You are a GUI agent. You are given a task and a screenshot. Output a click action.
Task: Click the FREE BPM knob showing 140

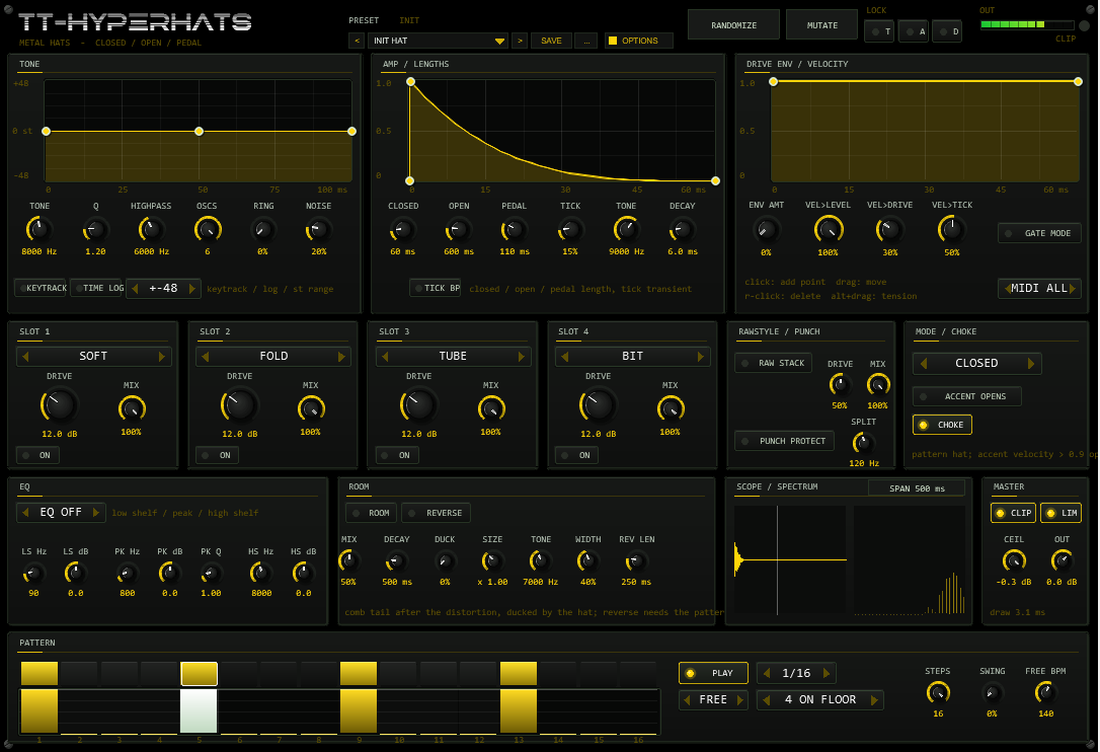[x=1045, y=693]
